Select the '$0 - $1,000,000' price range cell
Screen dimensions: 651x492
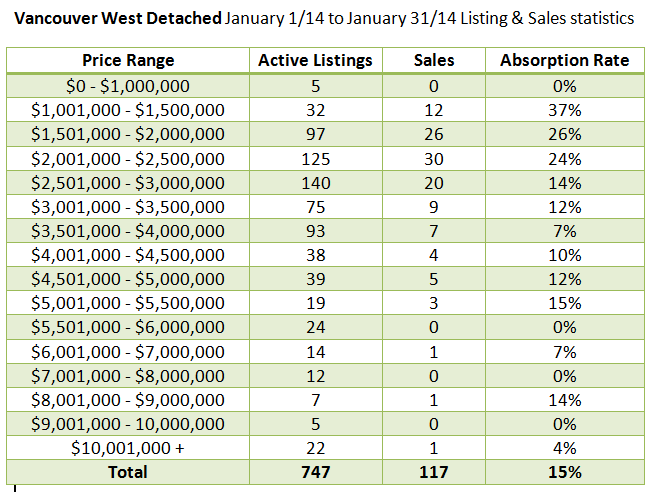pyautogui.click(x=128, y=86)
